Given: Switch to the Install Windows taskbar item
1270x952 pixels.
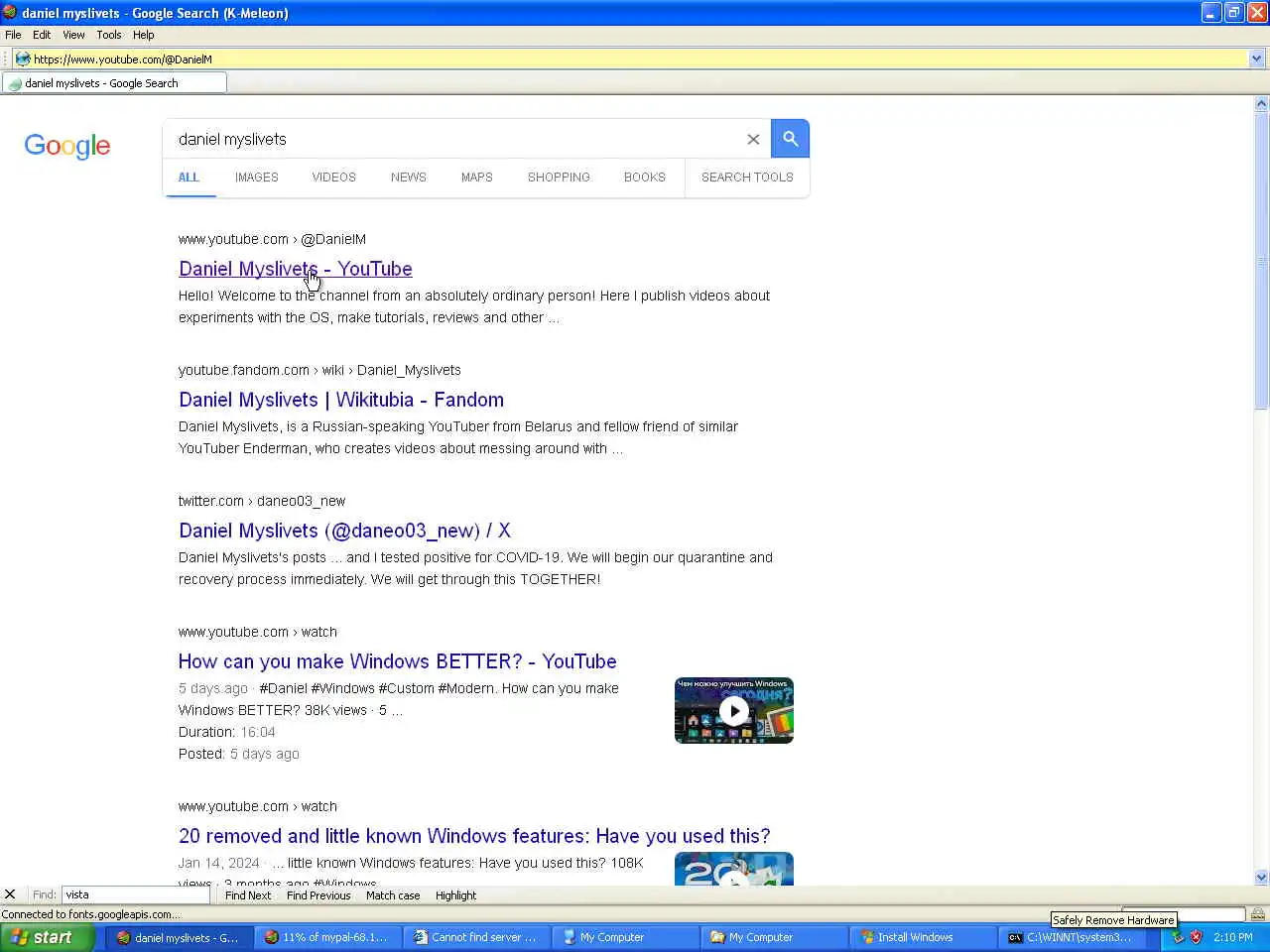Looking at the screenshot, I should coord(923,937).
